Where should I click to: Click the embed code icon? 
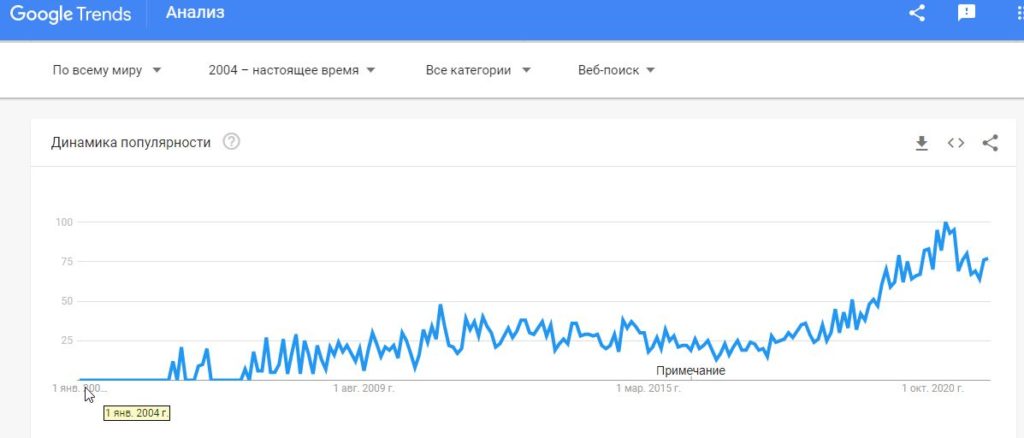pos(956,143)
